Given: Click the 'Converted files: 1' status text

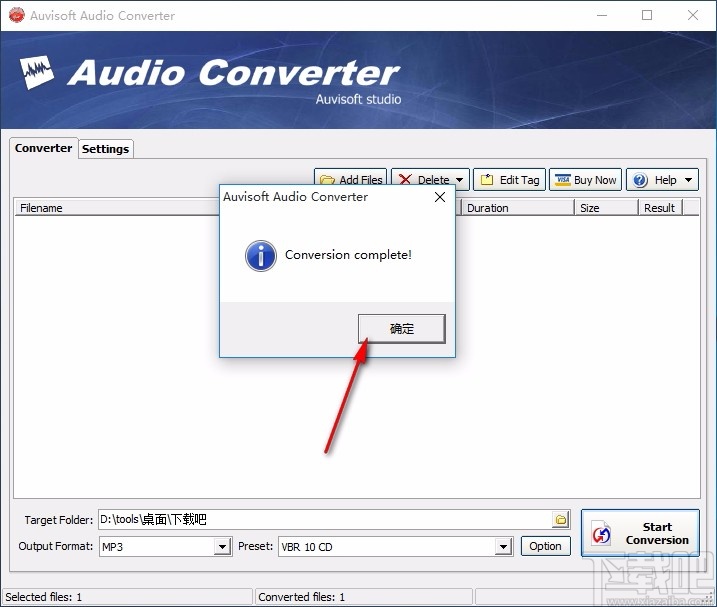Looking at the screenshot, I should click(301, 597).
